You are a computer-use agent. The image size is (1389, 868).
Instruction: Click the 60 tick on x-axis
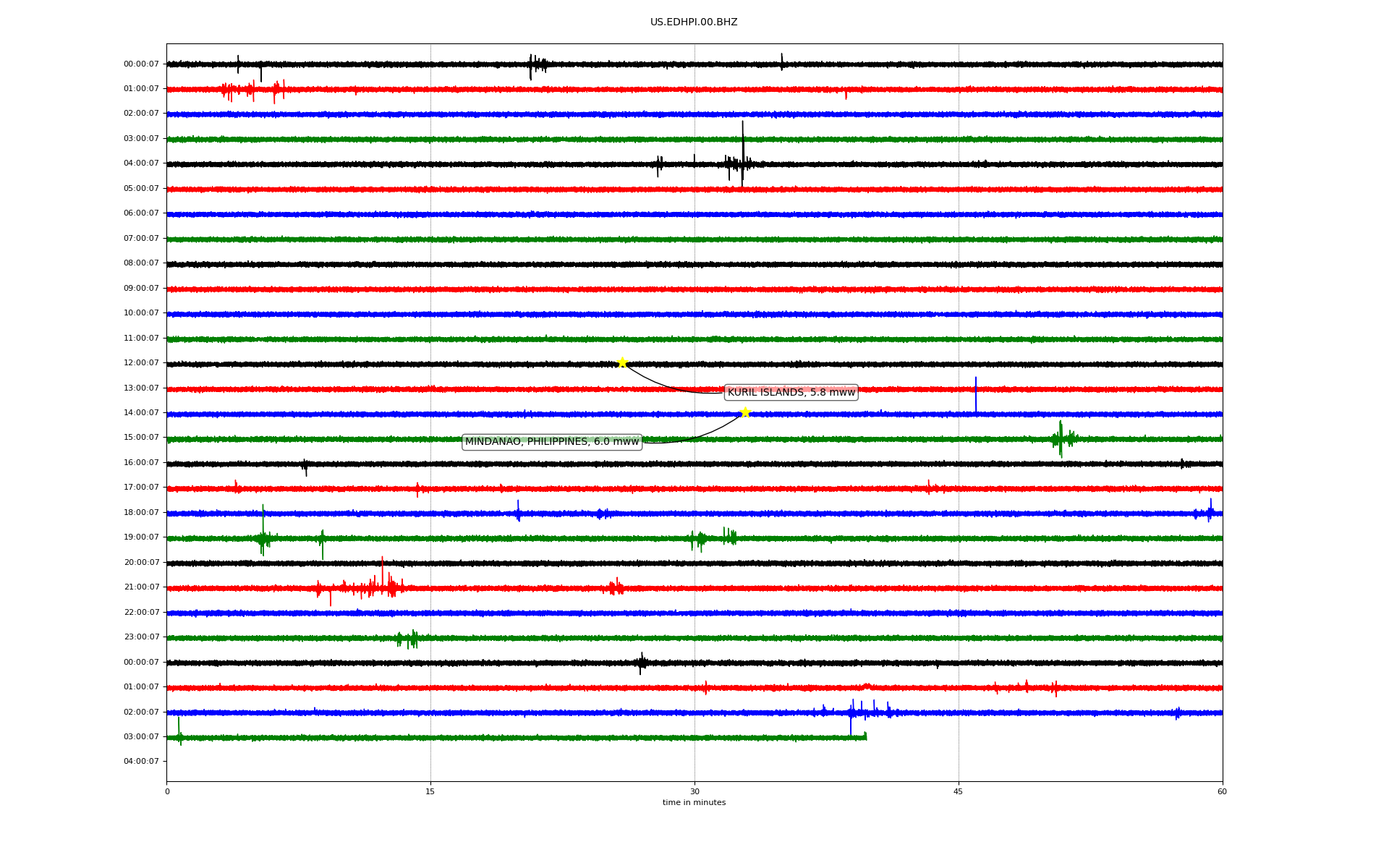(x=1222, y=791)
